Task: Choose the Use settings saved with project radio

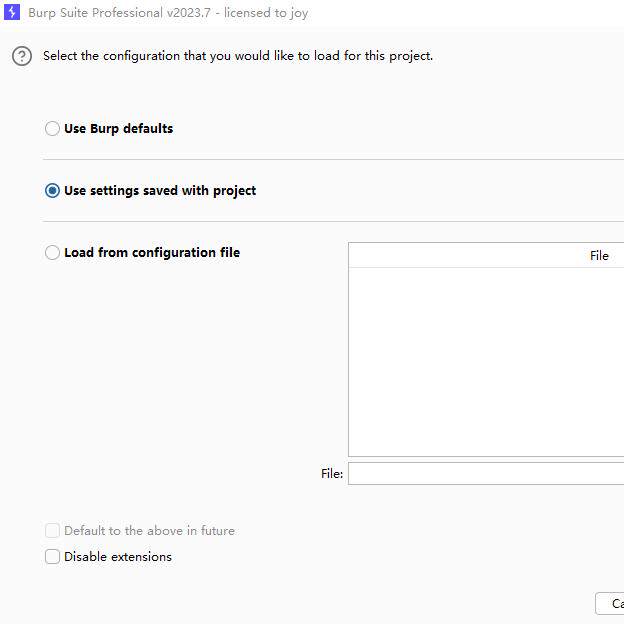Action: (52, 191)
